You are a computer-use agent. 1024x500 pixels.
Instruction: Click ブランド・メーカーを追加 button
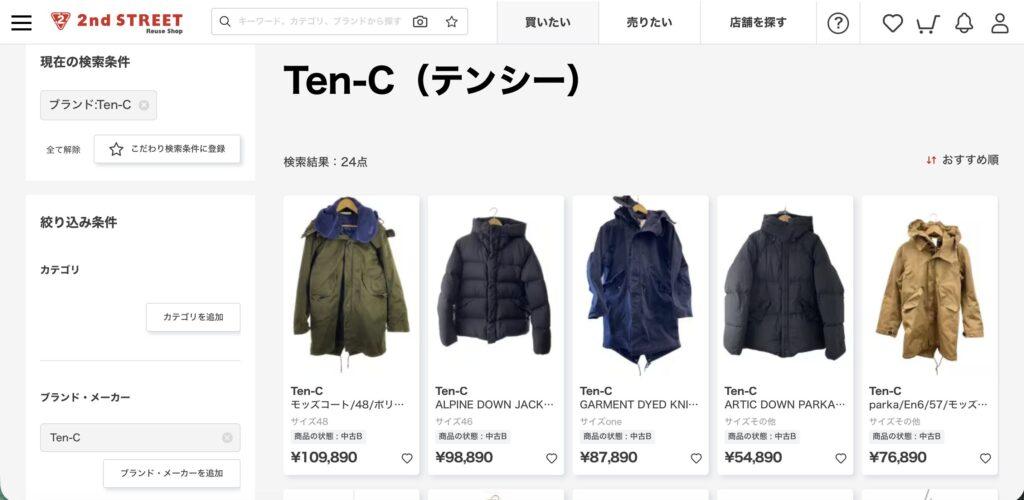pyautogui.click(x=172, y=473)
